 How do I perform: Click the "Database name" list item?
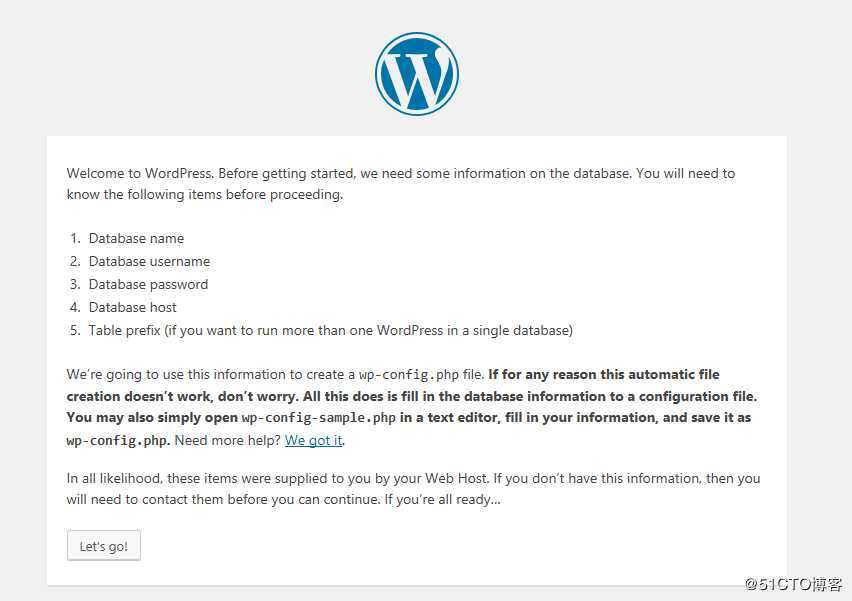pos(136,239)
